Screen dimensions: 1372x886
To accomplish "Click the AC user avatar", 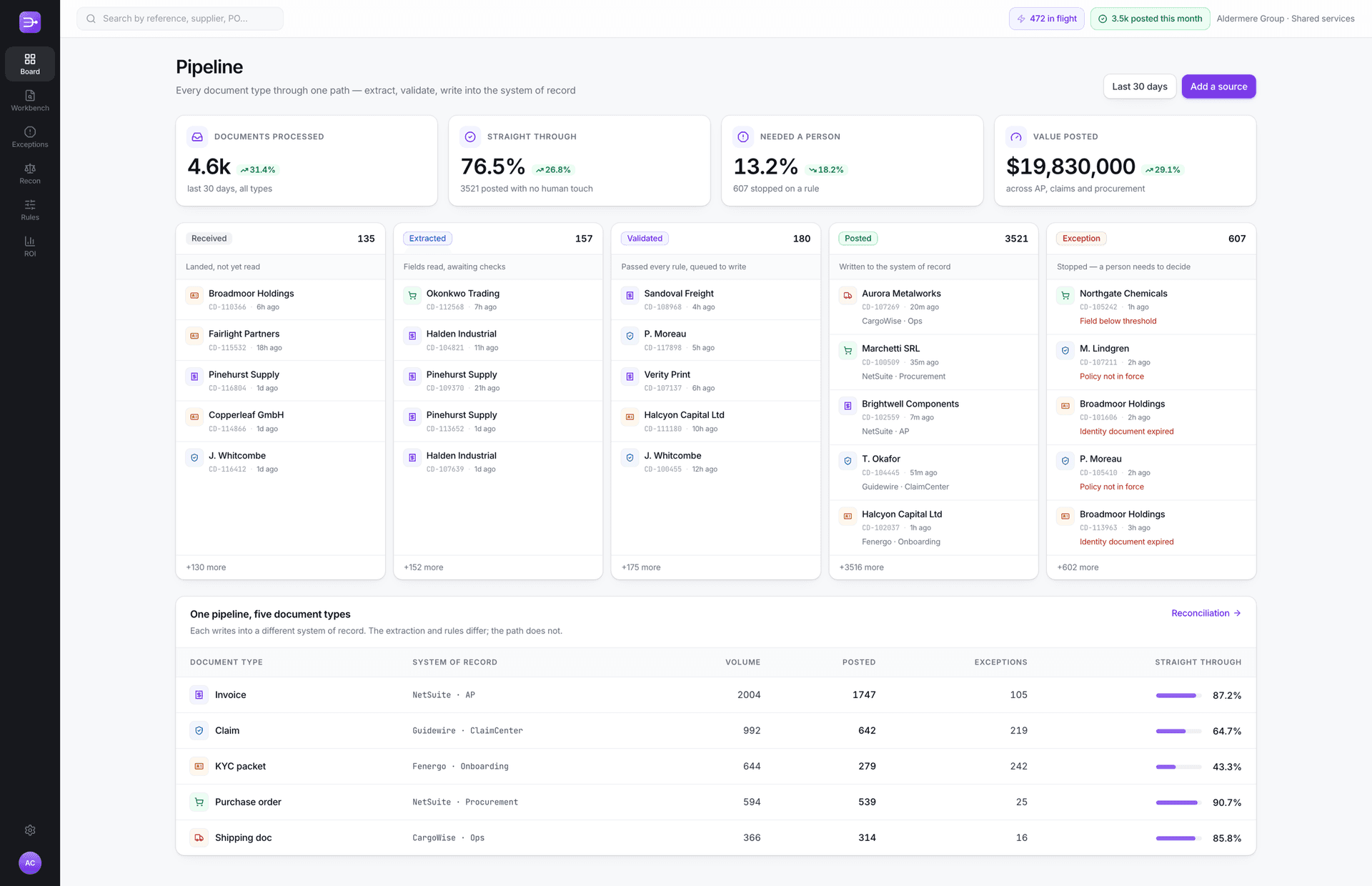I will click(30, 863).
